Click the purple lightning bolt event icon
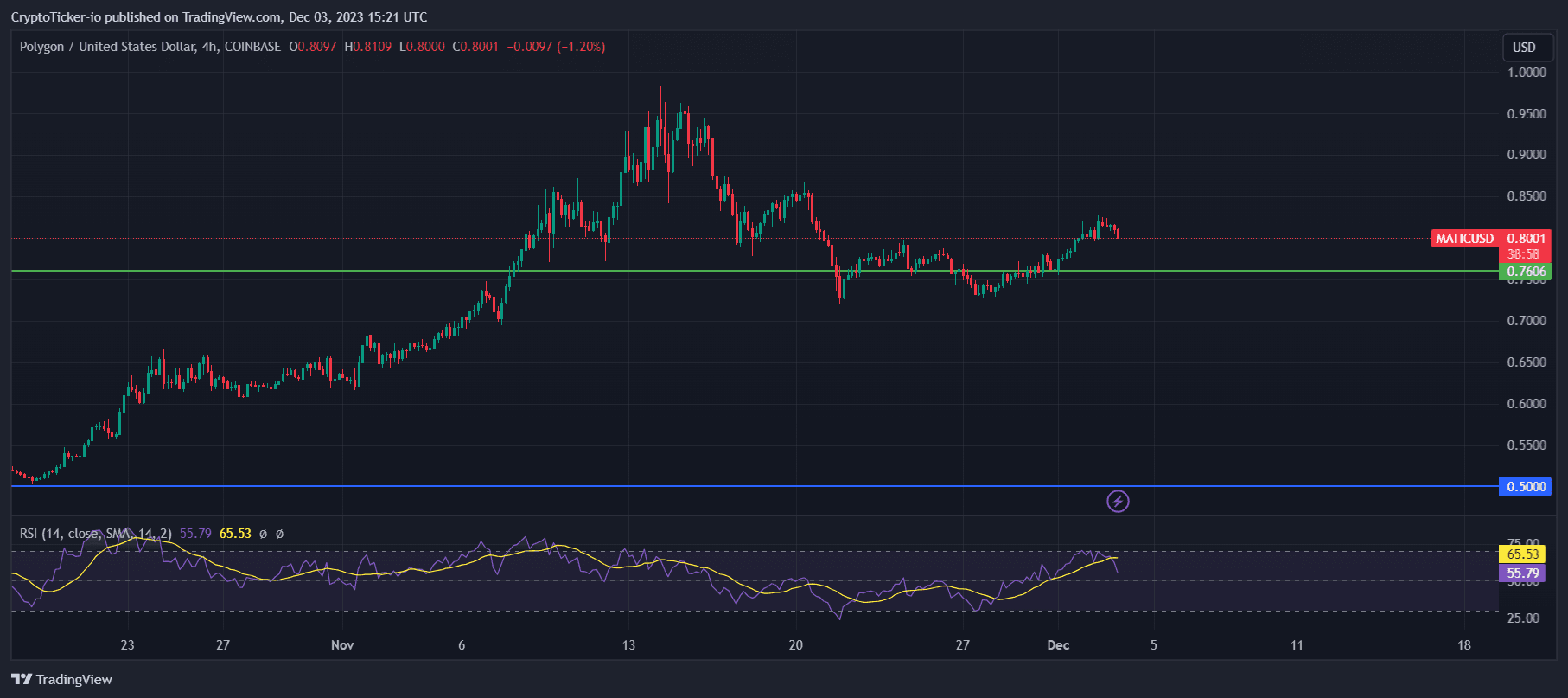 click(1118, 501)
